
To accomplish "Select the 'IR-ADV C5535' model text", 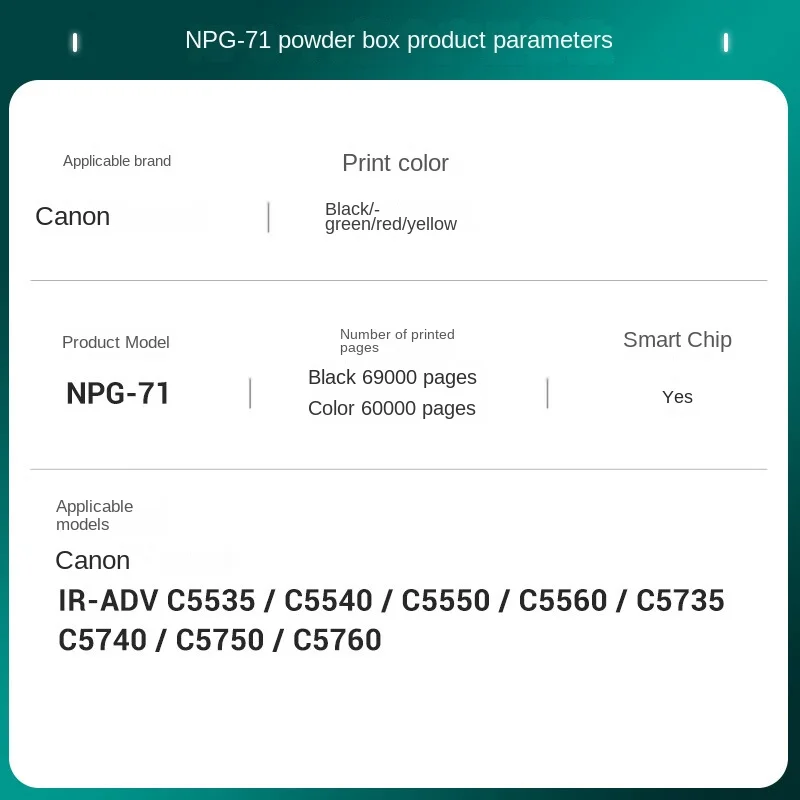I will pyautogui.click(x=158, y=601).
